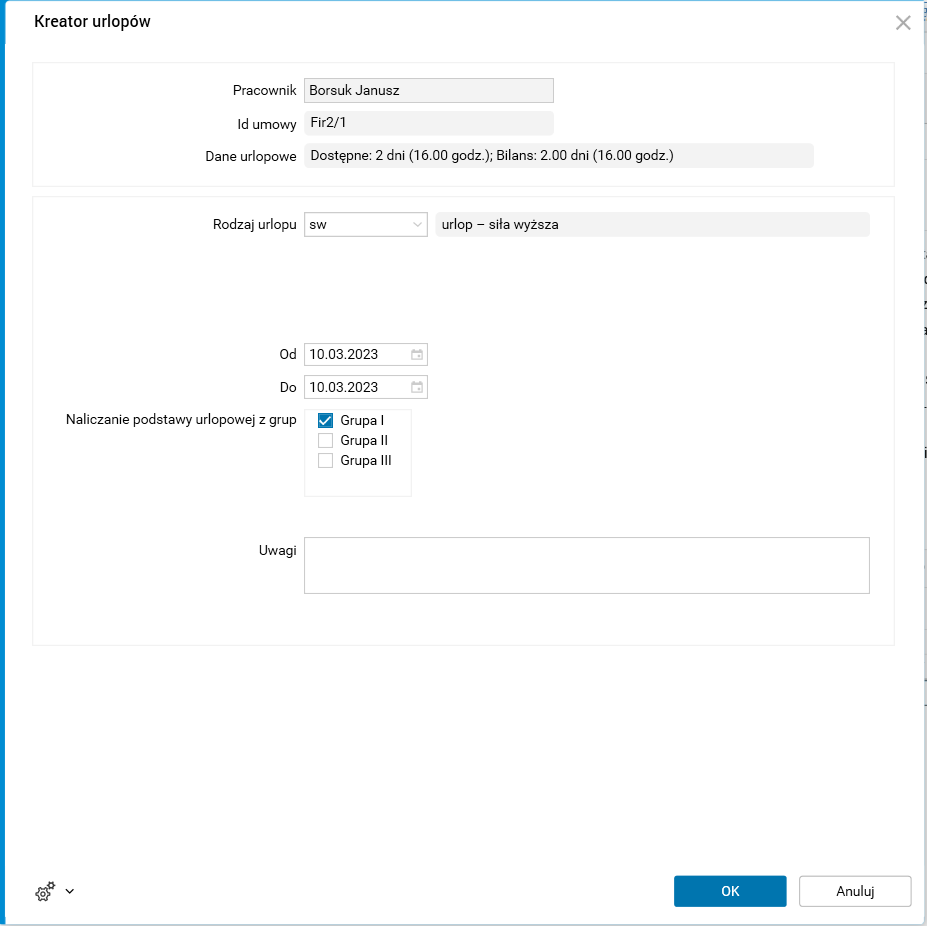Click the 'urlop – siła wyższa' description field

point(650,225)
